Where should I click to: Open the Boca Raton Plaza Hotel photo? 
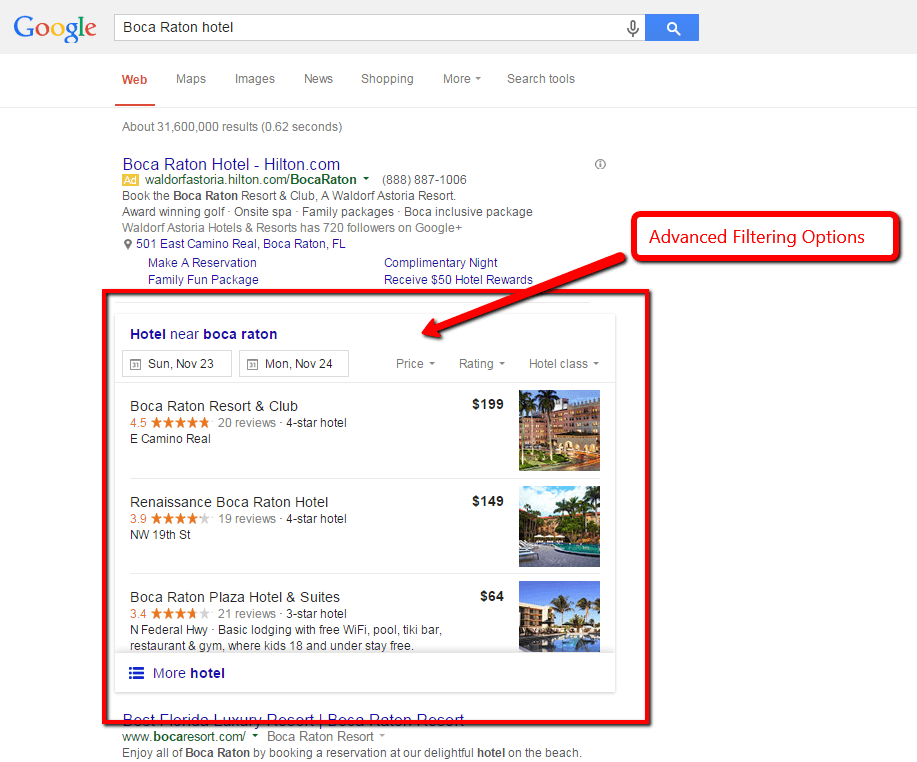(559, 616)
